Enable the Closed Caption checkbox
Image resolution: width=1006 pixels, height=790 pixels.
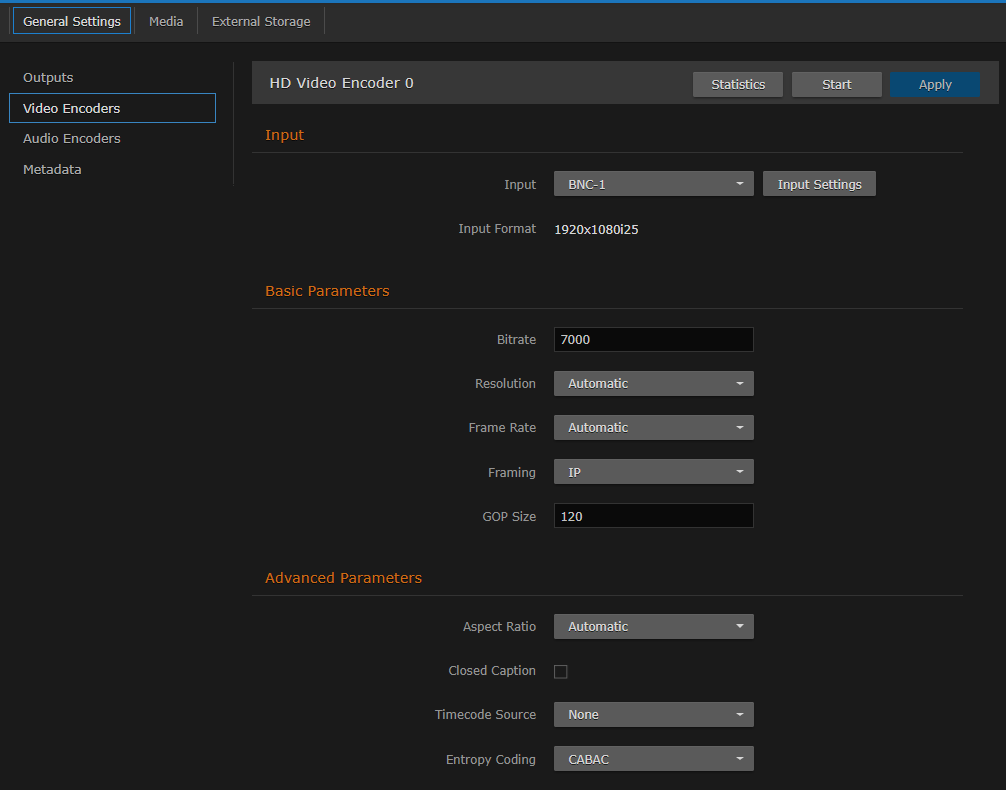560,671
